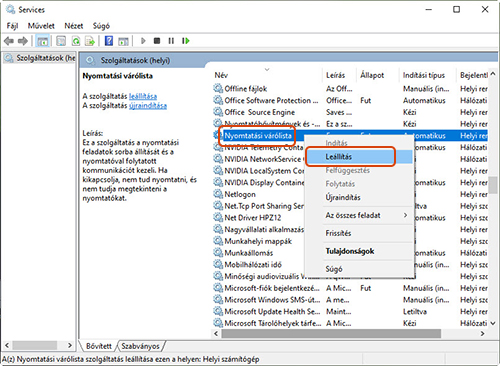Click the services list horizontal scrollbar thumb
The width and height of the screenshot is (500, 366).
[331, 333]
